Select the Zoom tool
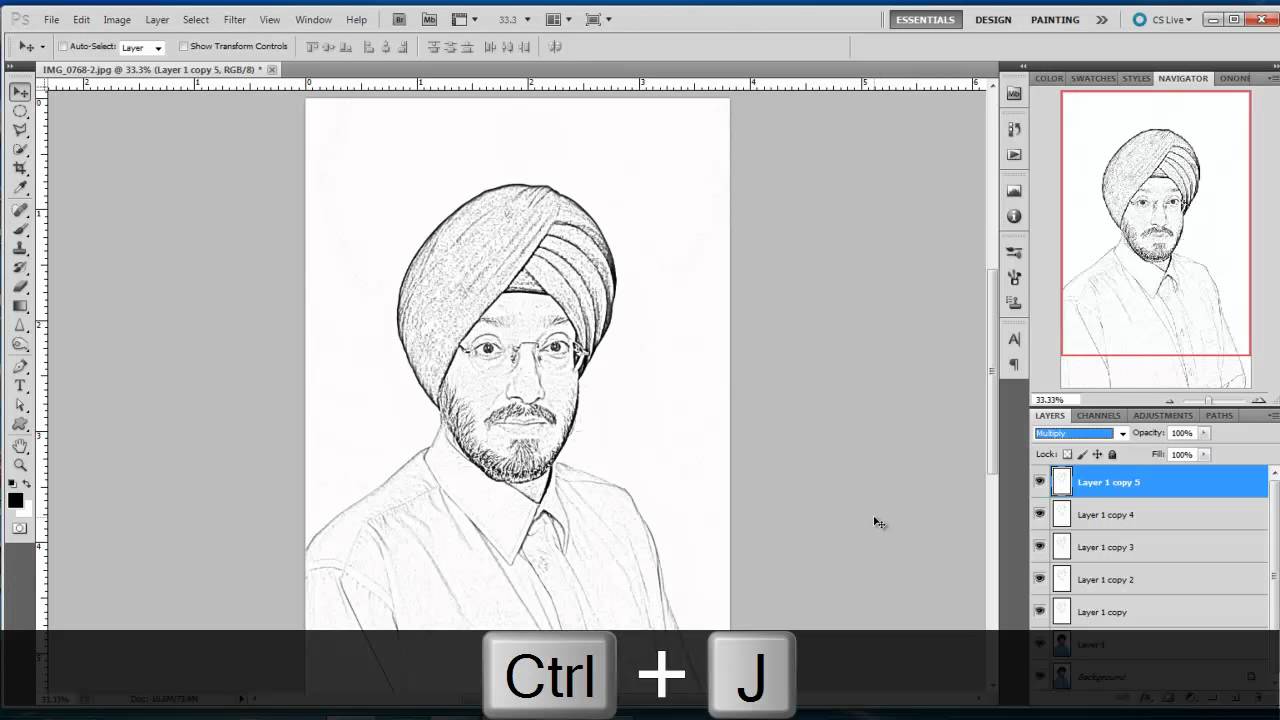This screenshot has height=720, width=1280. point(20,465)
